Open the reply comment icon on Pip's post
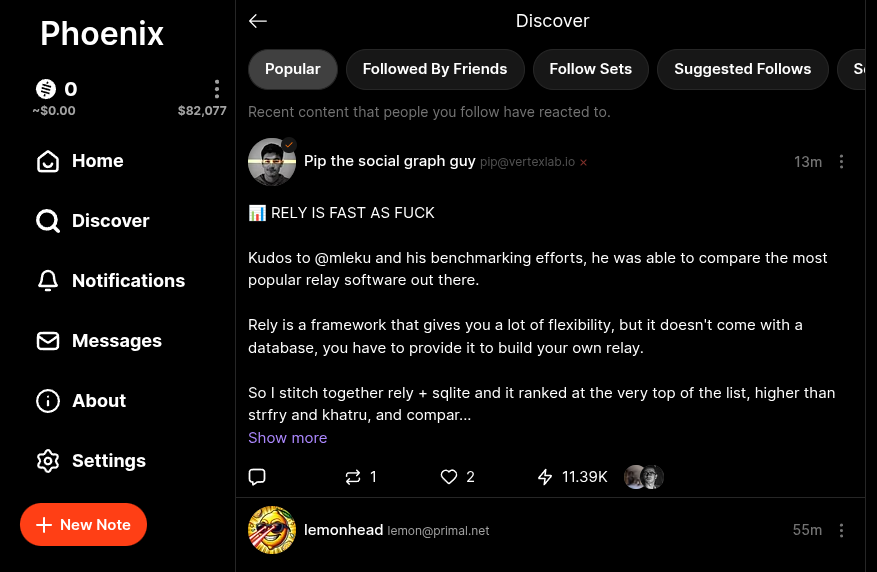Image resolution: width=877 pixels, height=572 pixels. point(257,477)
